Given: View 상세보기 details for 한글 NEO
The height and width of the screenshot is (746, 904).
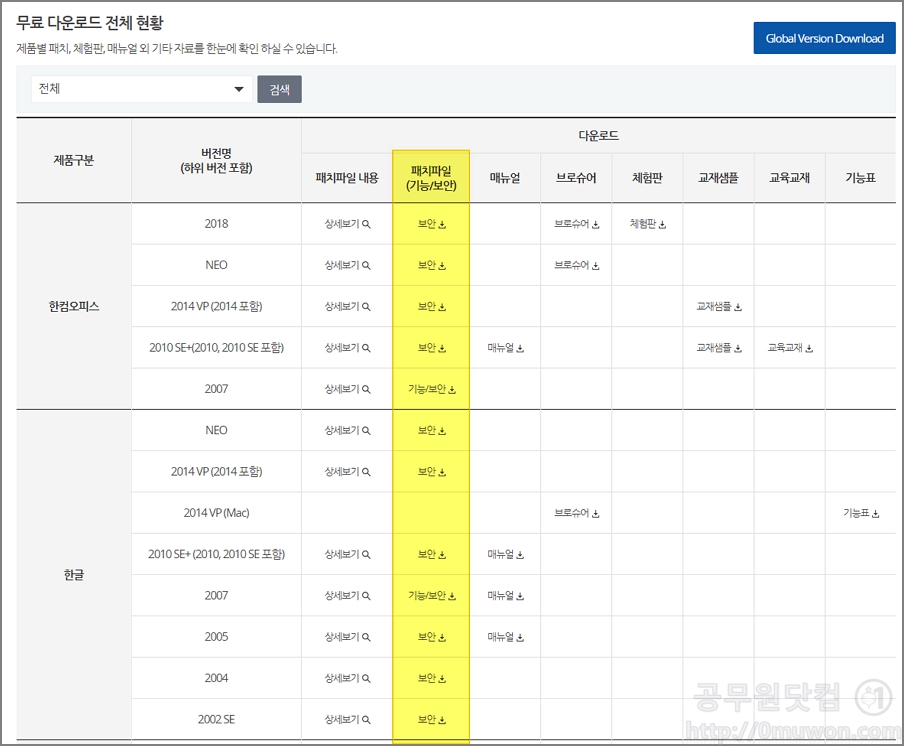Looking at the screenshot, I should coord(347,431).
